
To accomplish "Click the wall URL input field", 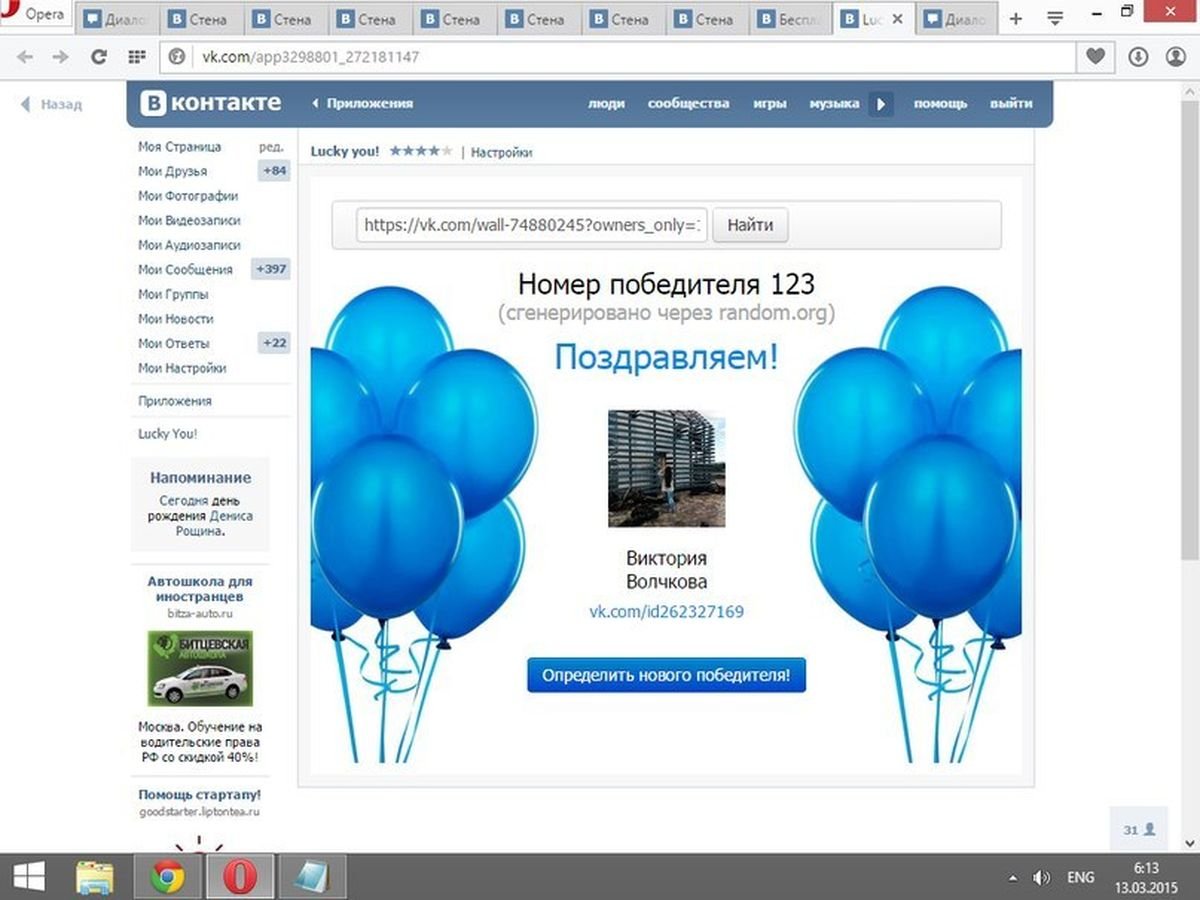I will coord(531,225).
